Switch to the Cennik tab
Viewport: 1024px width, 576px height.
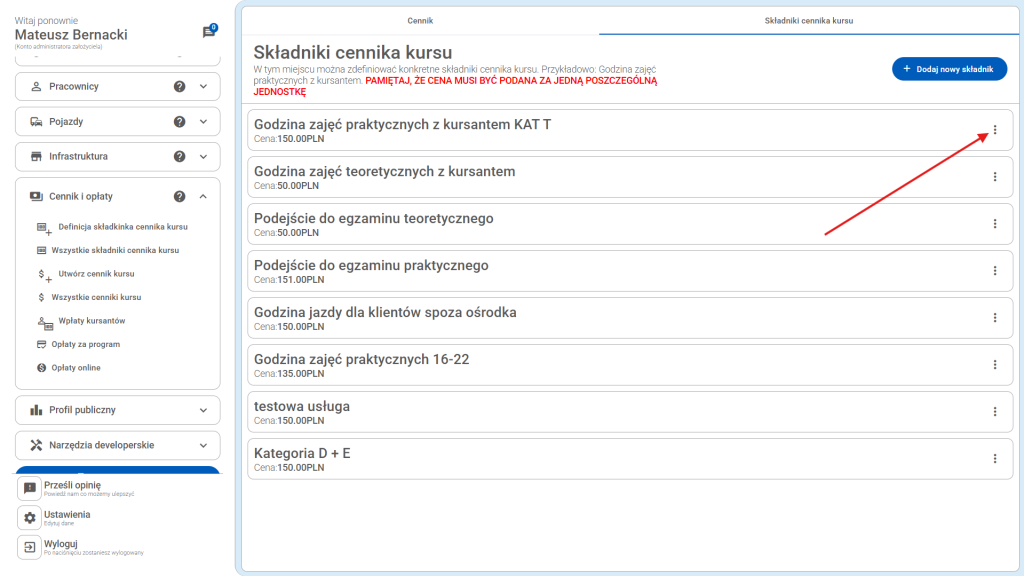[420, 20]
